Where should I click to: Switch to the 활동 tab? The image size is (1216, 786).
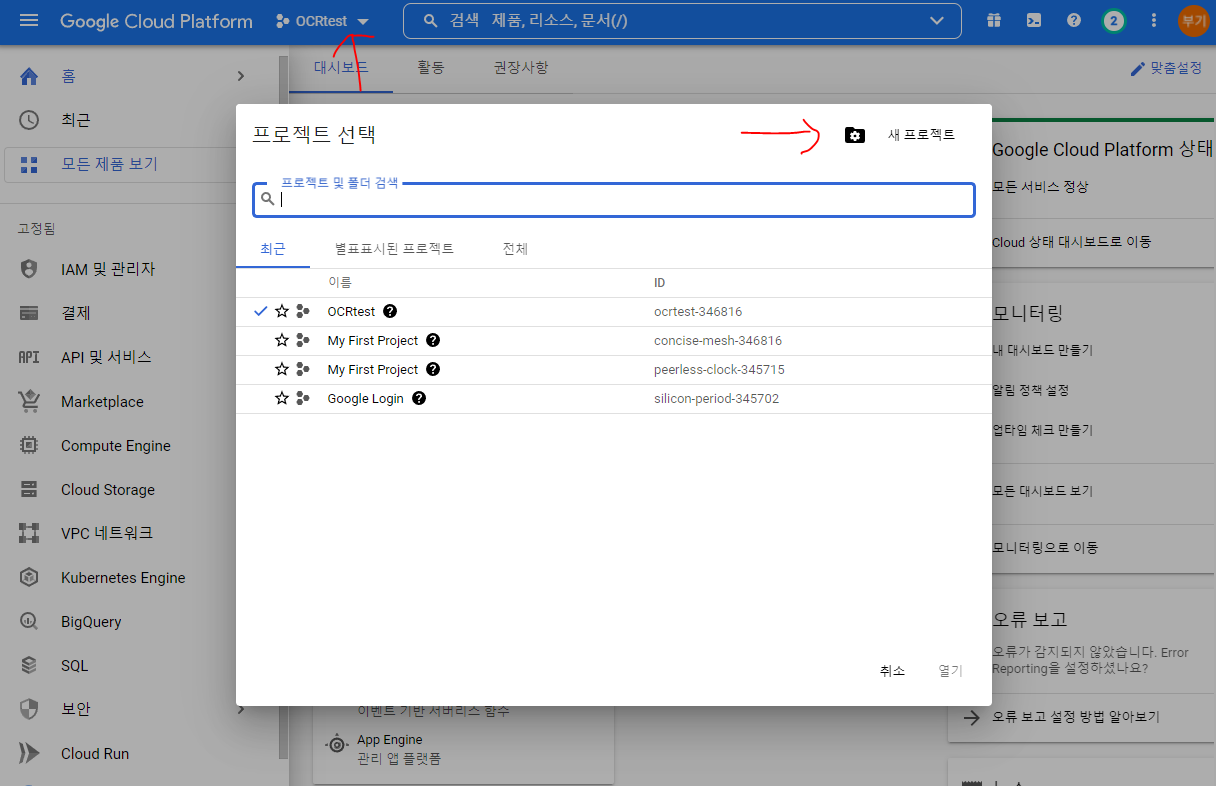pyautogui.click(x=430, y=68)
